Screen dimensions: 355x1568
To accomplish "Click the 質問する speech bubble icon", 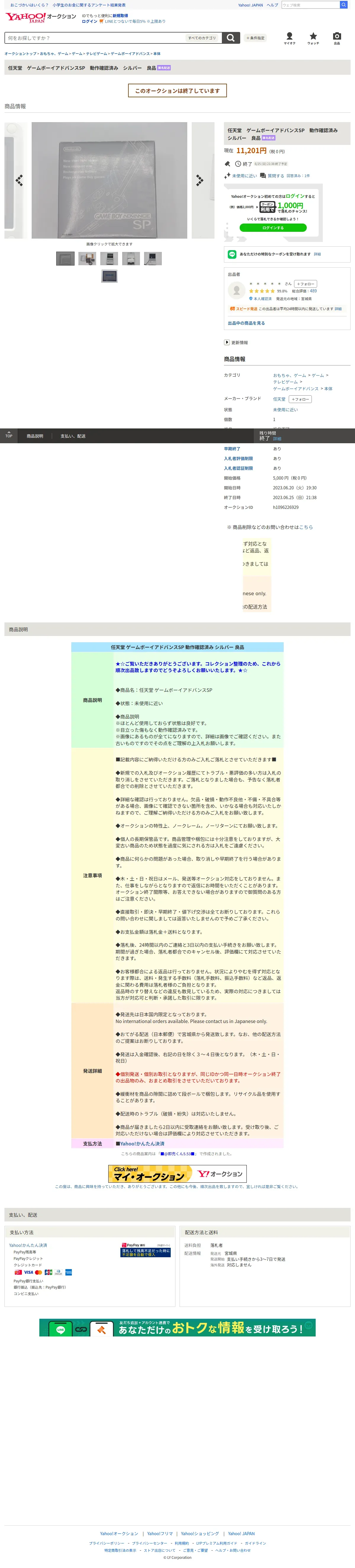I will 263,176.
